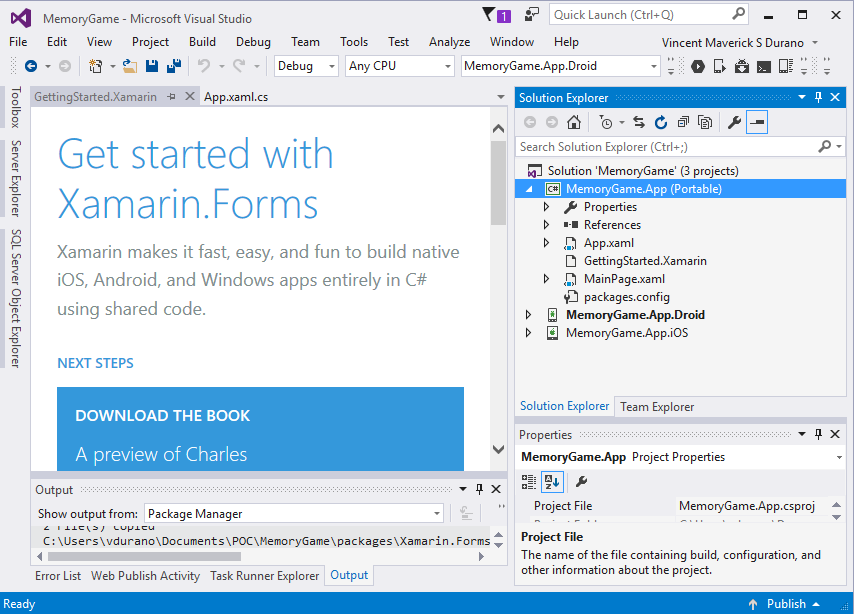Click Publish in the status bar
The image size is (854, 614).
(x=784, y=604)
